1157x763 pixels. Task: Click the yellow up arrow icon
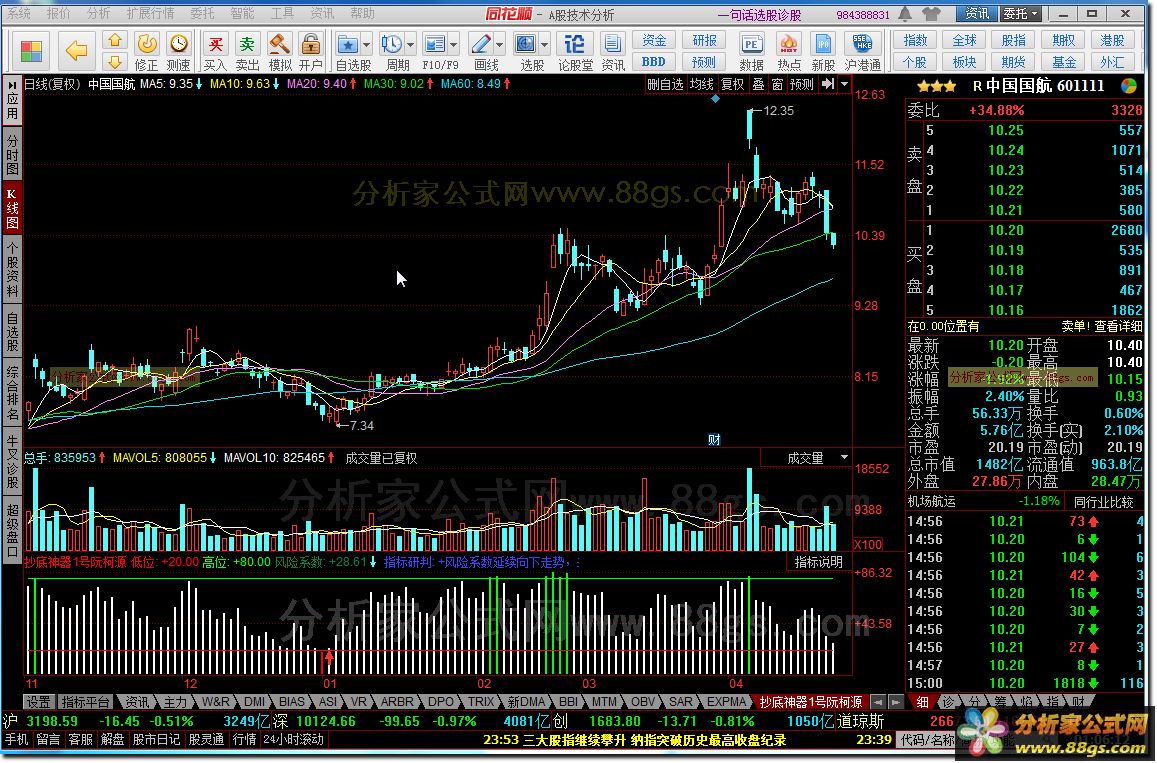pyautogui.click(x=114, y=40)
